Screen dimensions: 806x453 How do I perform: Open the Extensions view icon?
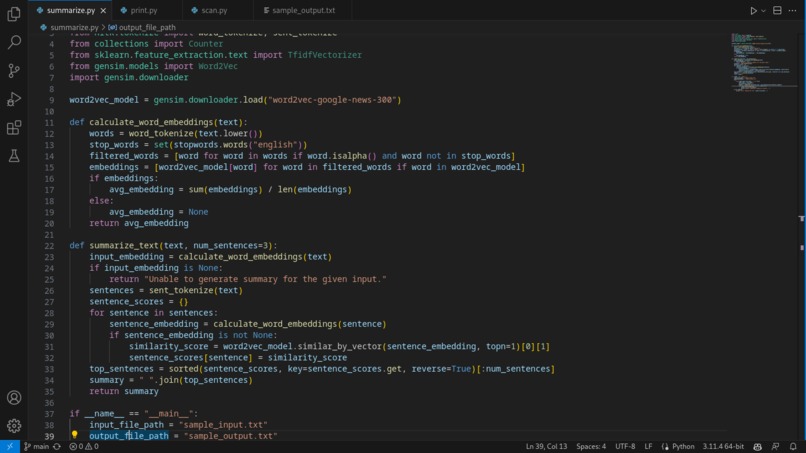tap(14, 127)
